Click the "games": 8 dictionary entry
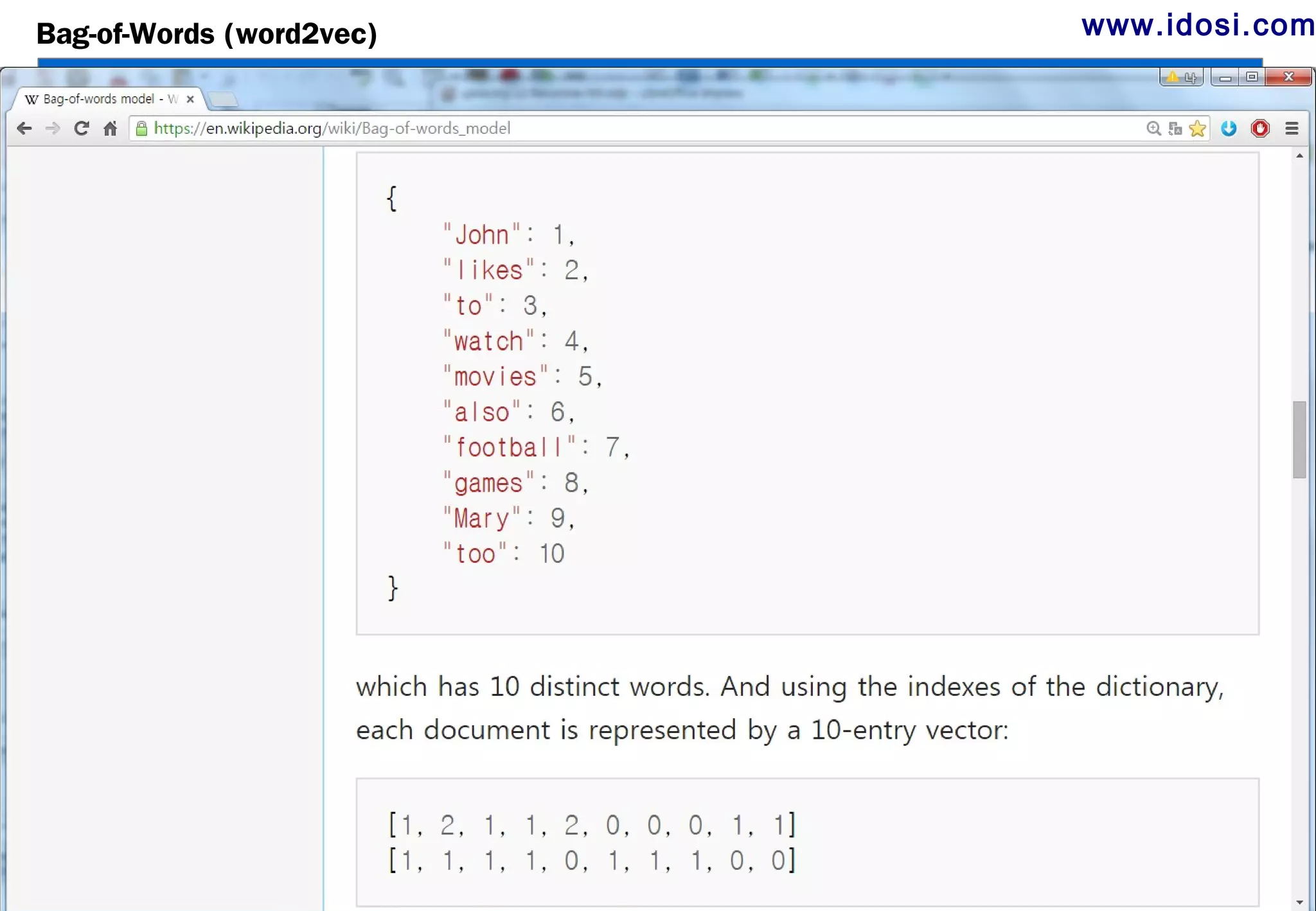This screenshot has height=911, width=1316. tap(515, 482)
